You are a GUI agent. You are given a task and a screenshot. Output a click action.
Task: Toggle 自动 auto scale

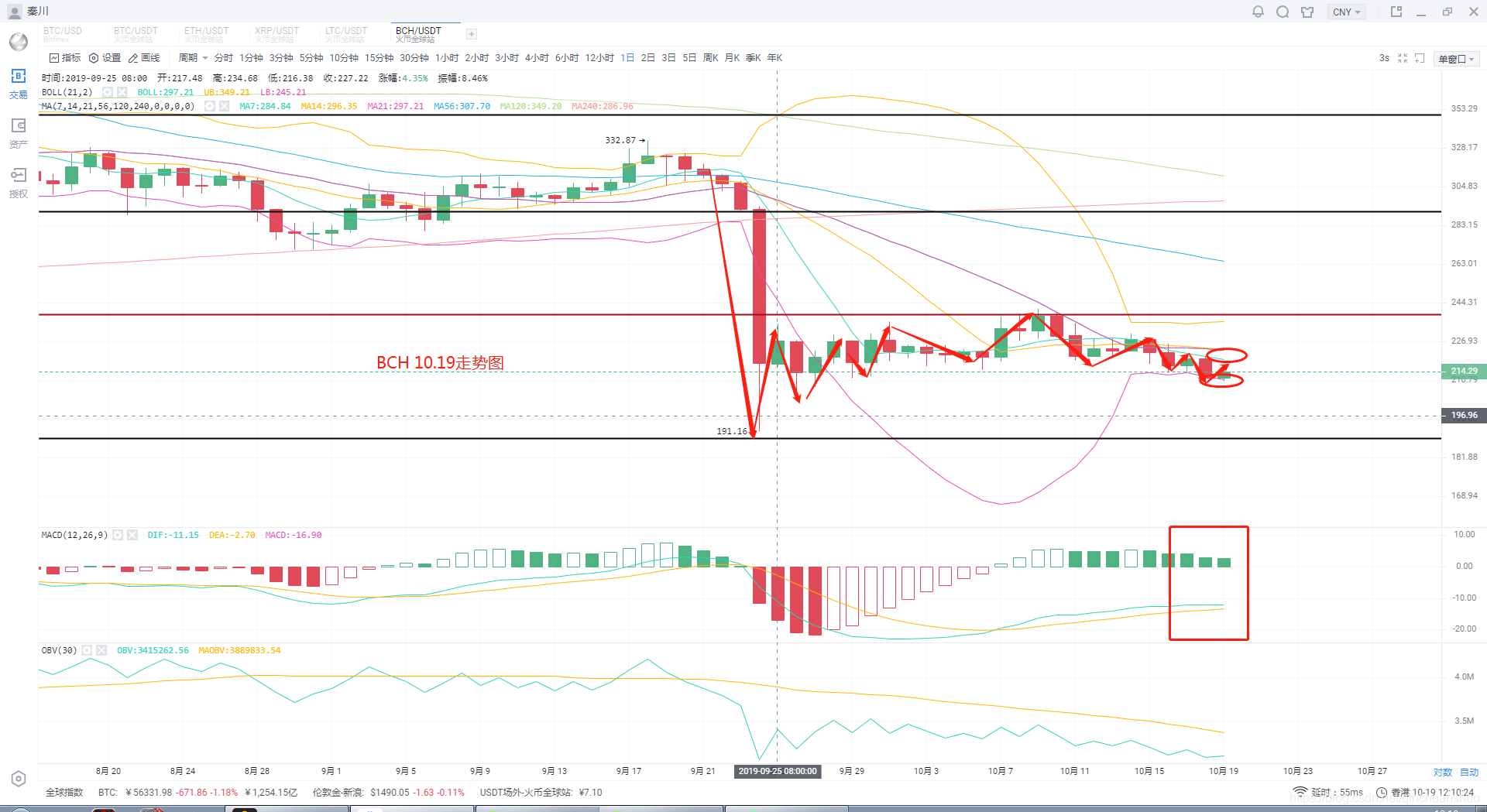1469,773
